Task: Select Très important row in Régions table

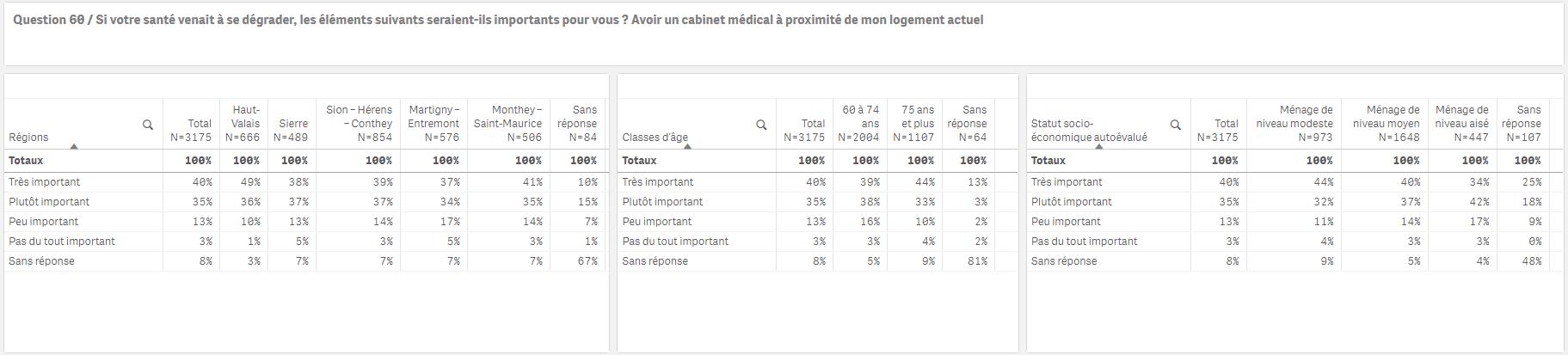Action: [x=305, y=182]
